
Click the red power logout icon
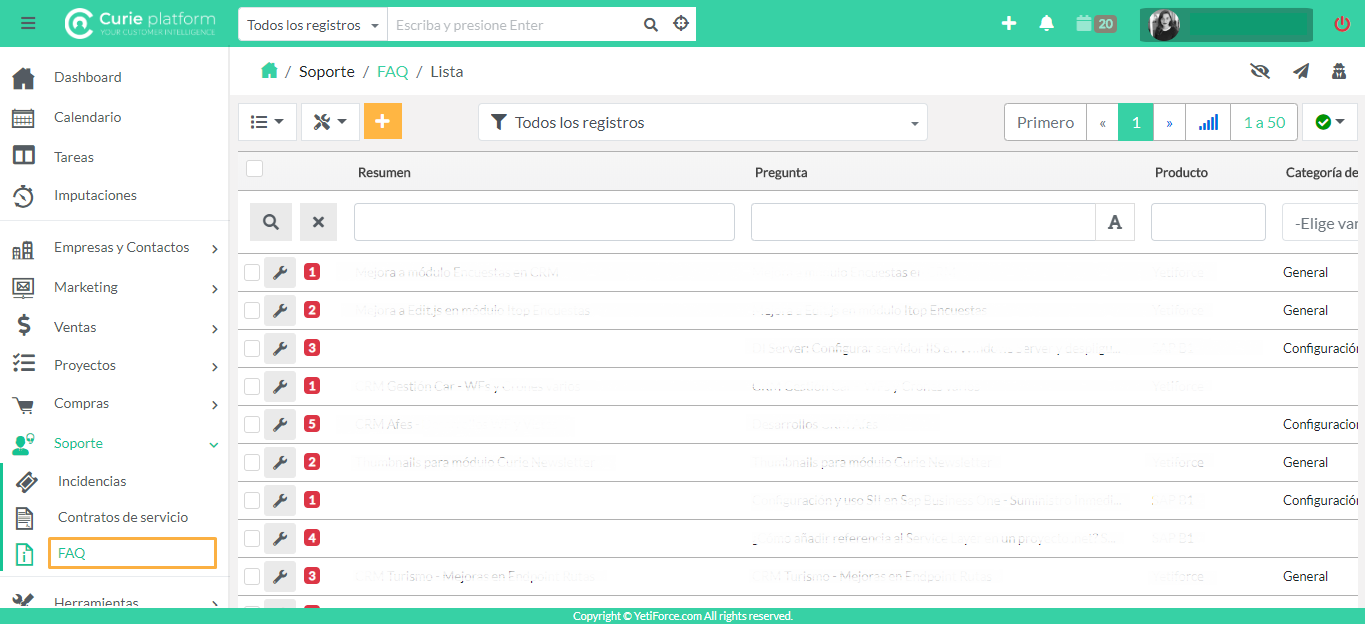pos(1341,24)
